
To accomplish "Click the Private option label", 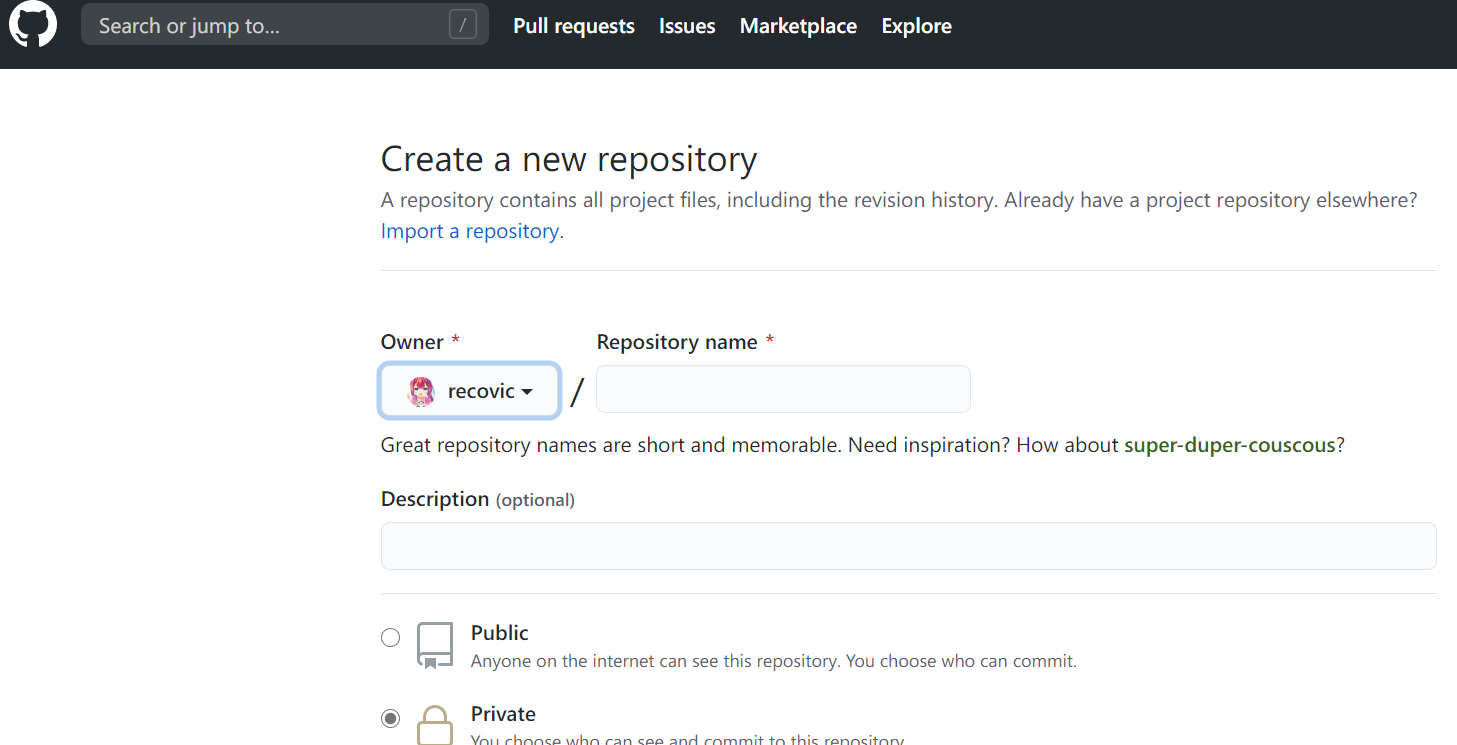I will (x=503, y=714).
